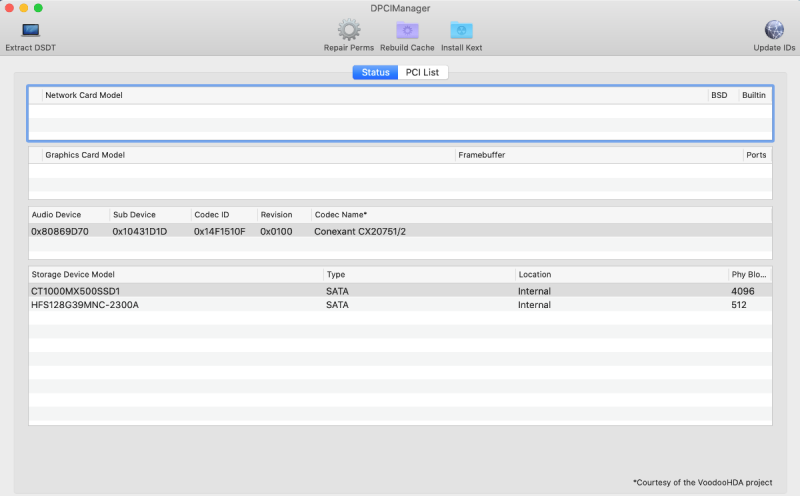The height and width of the screenshot is (496, 800).
Task: Minimize the DPCIManager window
Action: pos(24,8)
